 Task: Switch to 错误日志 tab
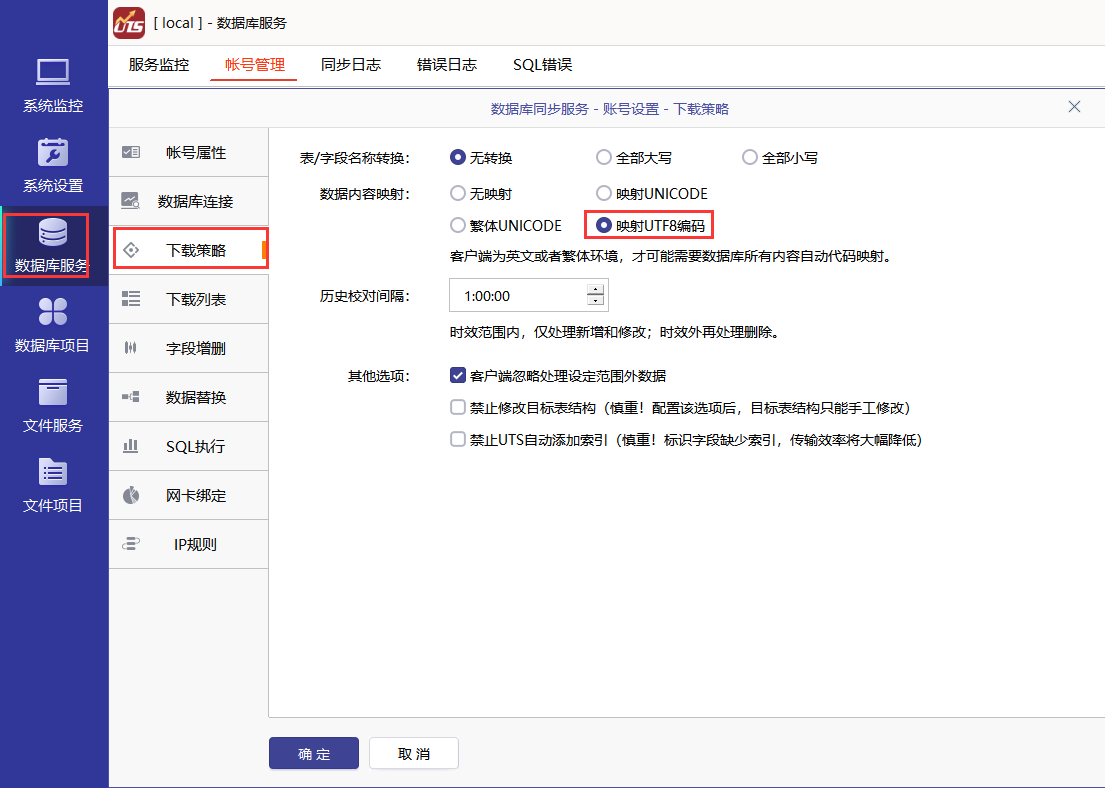coord(447,65)
